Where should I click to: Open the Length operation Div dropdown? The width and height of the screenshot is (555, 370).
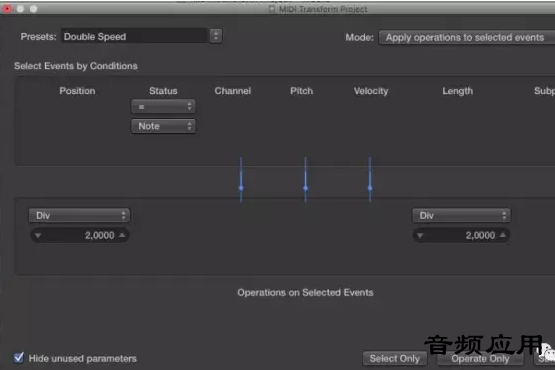461,215
